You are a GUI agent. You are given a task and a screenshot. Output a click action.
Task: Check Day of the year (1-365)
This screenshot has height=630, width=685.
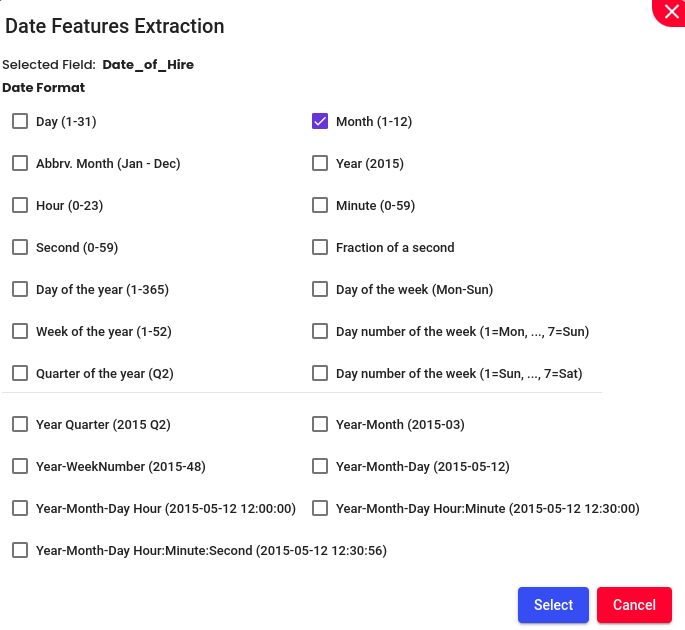coord(20,289)
